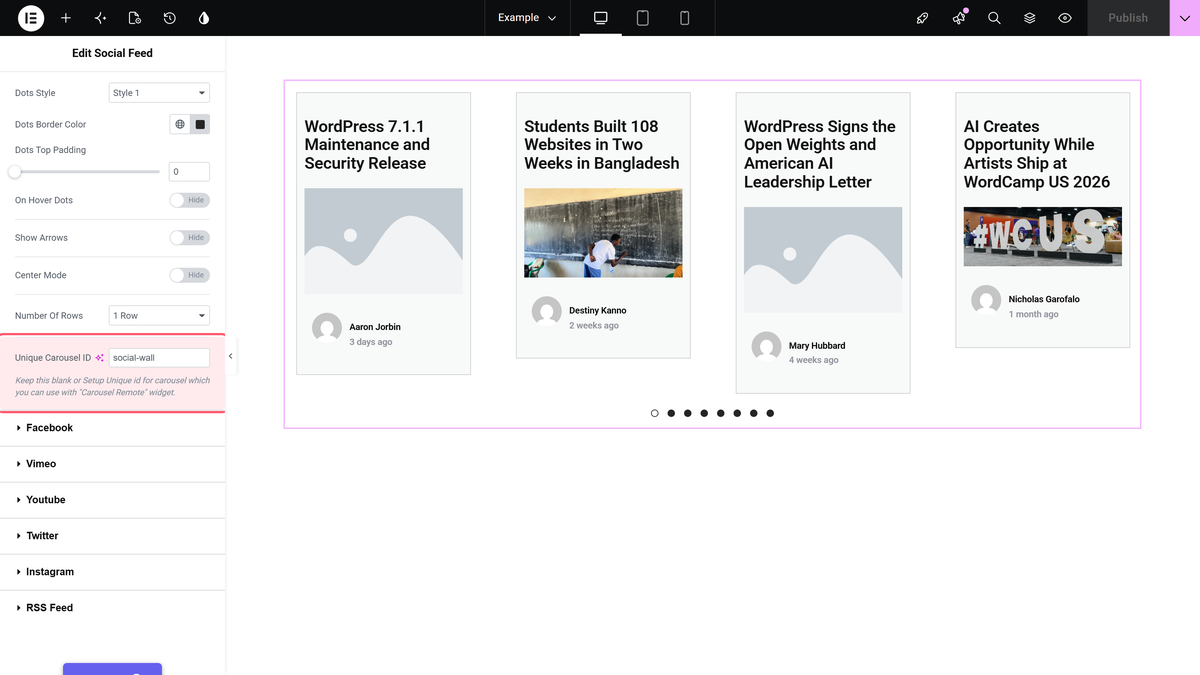
Task: Switch to mobile view icon
Action: 685,18
